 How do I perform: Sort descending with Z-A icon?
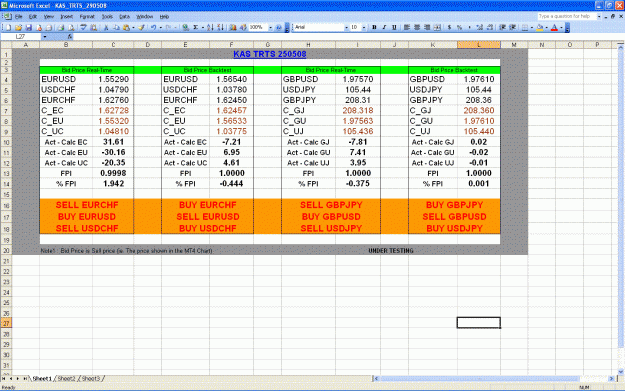[220, 28]
